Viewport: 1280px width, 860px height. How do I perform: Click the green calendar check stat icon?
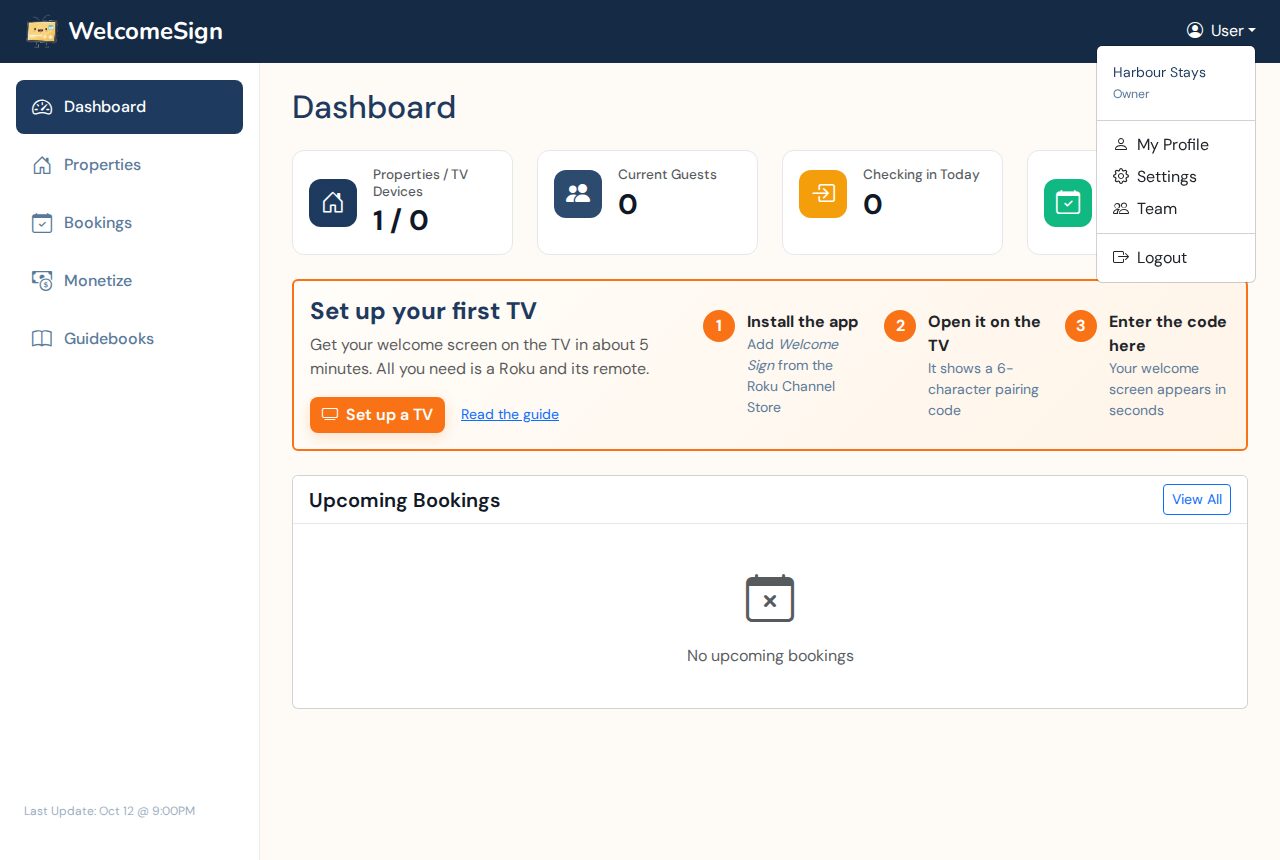click(1068, 203)
